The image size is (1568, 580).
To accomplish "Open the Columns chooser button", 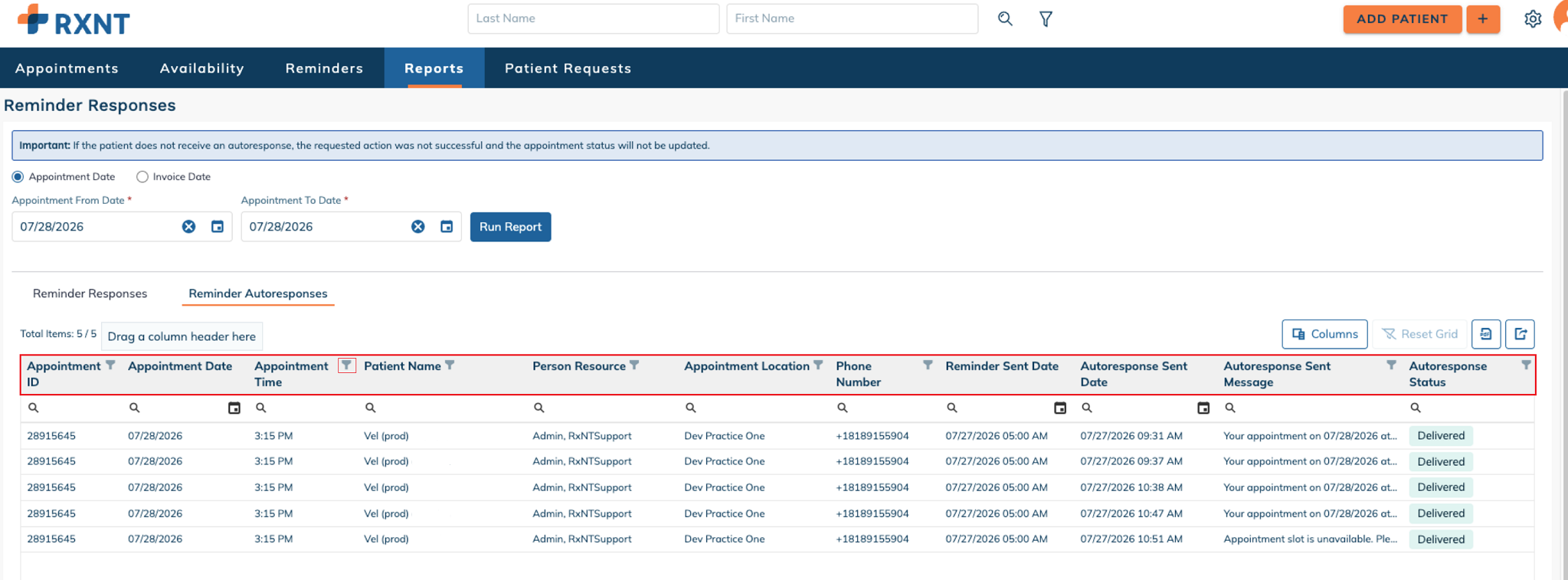I will [1324, 334].
